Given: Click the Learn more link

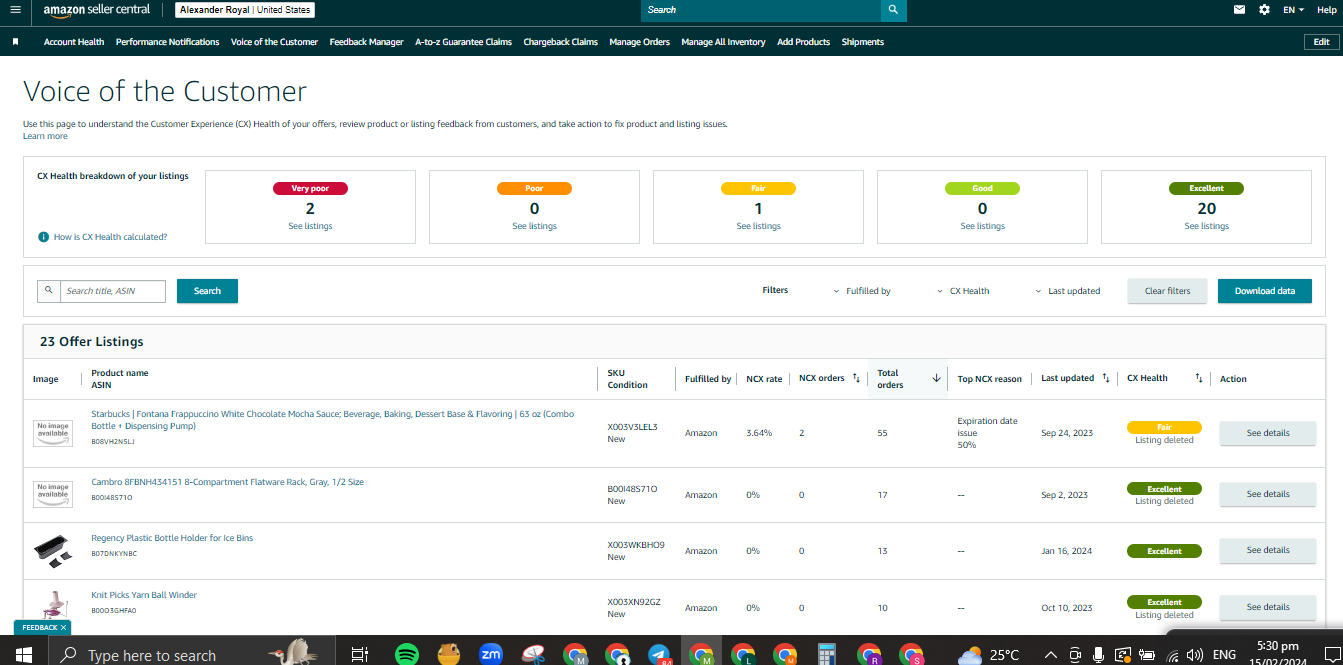Looking at the screenshot, I should [x=45, y=136].
